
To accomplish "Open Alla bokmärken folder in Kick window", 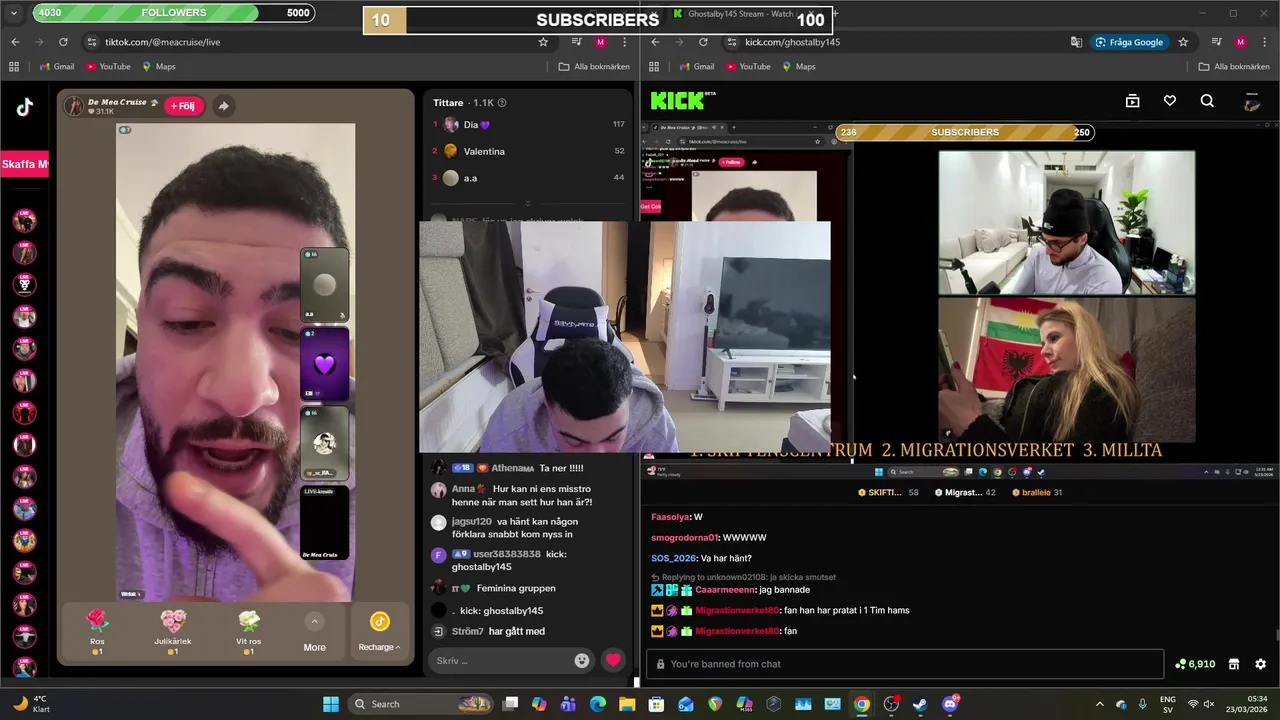I will point(1234,67).
